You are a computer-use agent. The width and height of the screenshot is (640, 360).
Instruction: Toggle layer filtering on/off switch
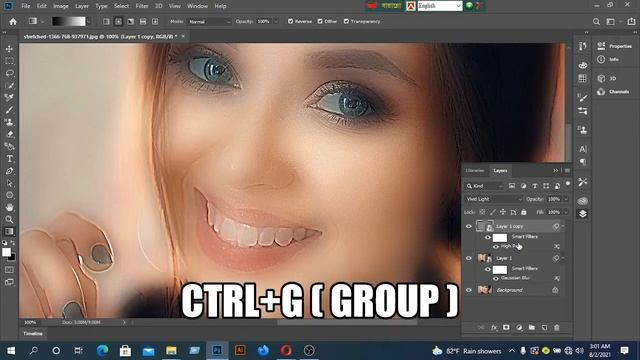tap(568, 184)
